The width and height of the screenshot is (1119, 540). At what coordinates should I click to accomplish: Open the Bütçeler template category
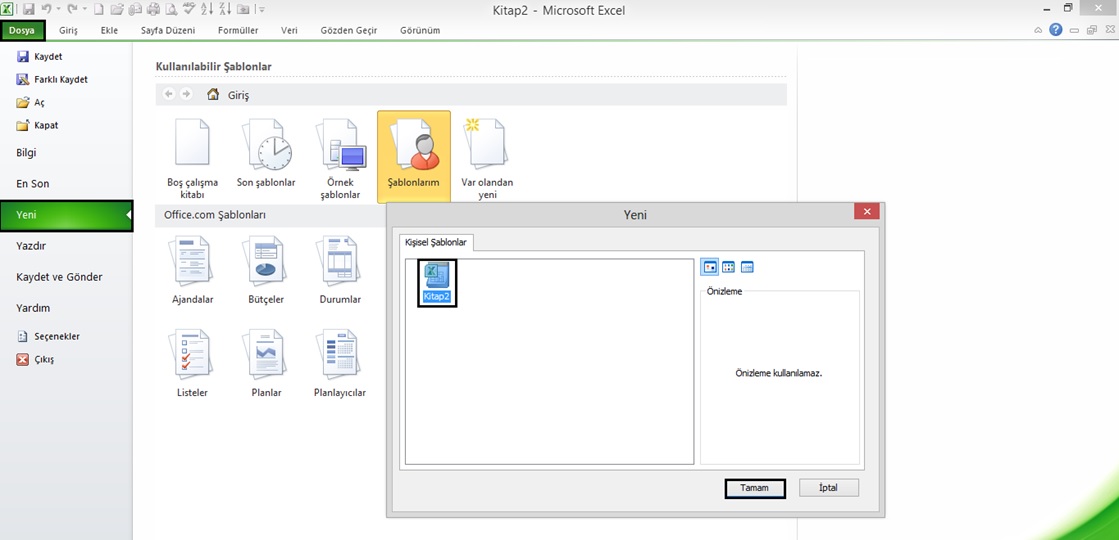coord(266,271)
